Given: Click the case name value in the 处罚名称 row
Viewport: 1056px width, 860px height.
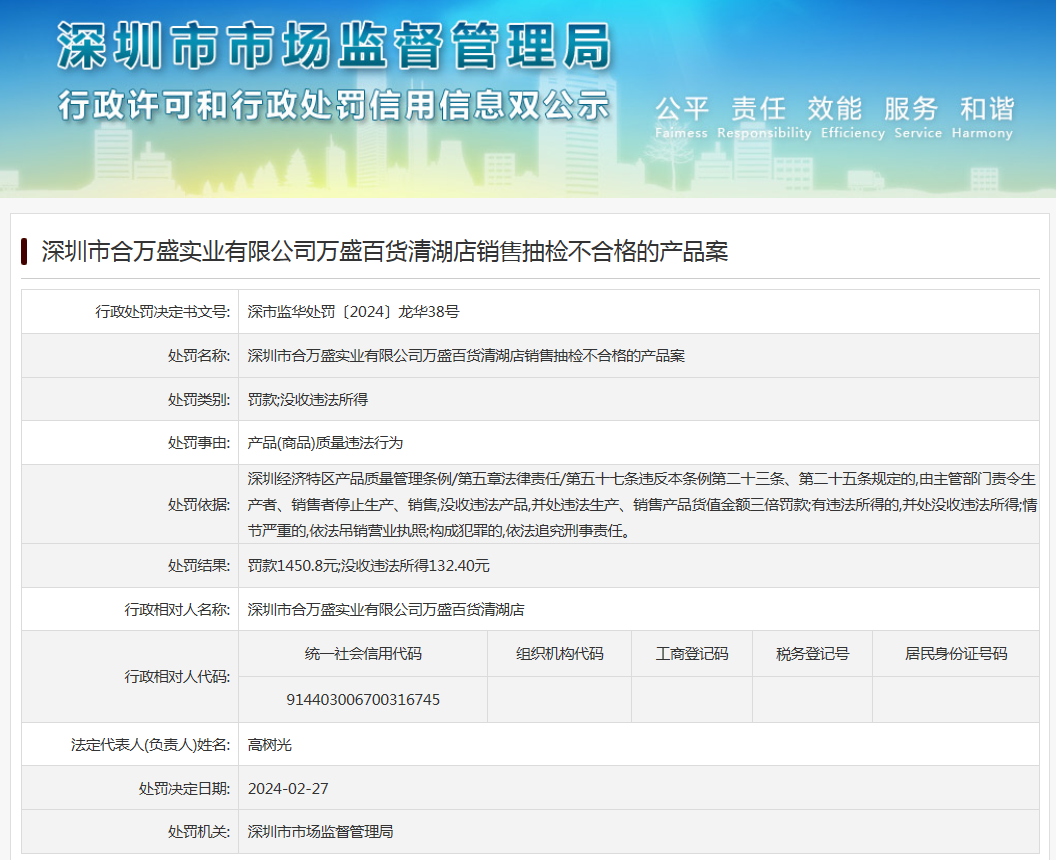Looking at the screenshot, I should (x=466, y=356).
